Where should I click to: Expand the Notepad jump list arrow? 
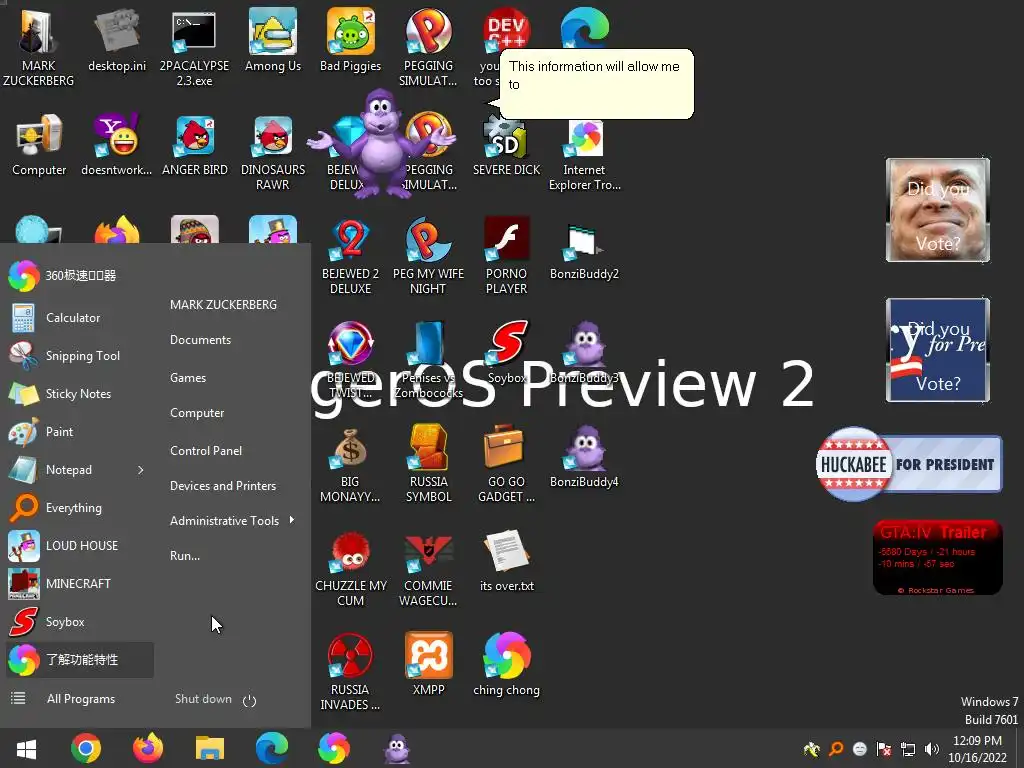[x=140, y=470]
